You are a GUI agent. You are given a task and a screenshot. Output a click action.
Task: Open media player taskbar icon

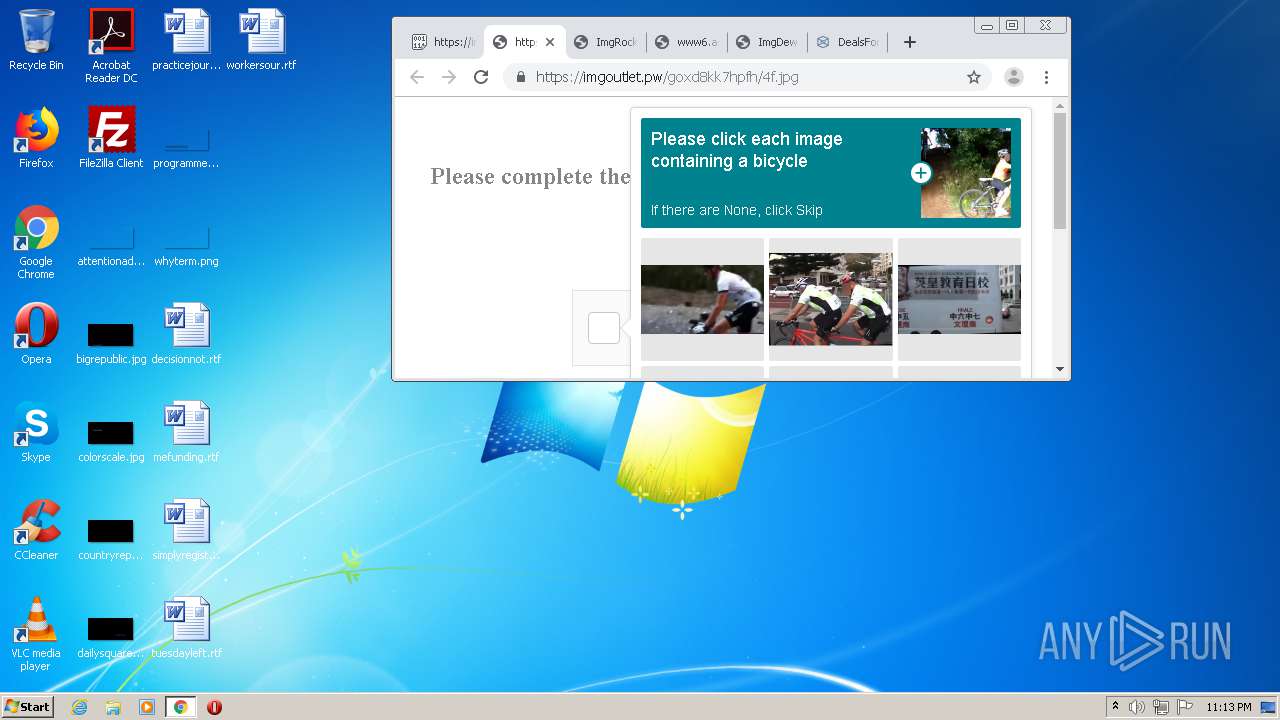146,707
